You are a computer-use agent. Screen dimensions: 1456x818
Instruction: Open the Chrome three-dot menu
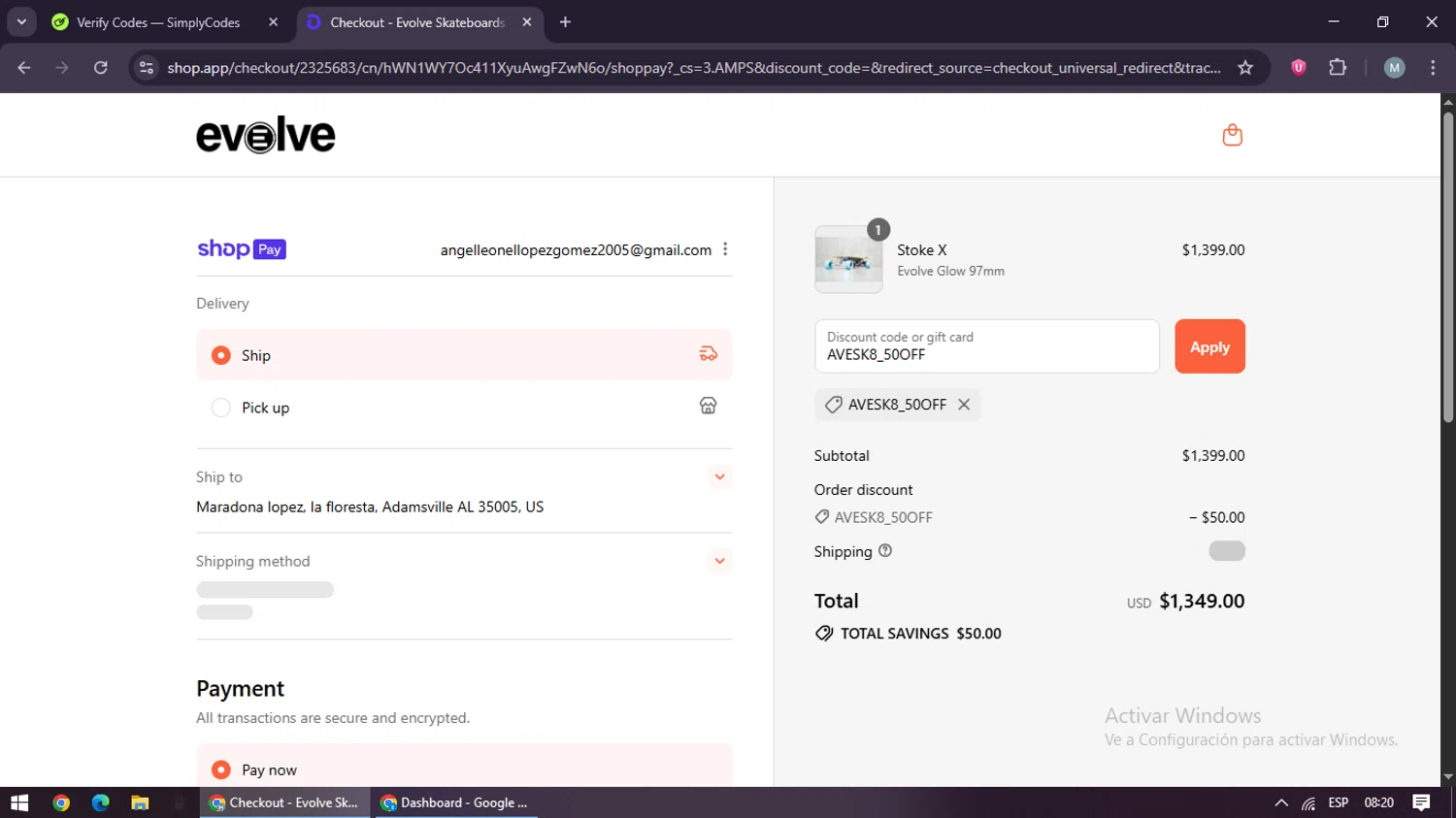pos(1433,68)
